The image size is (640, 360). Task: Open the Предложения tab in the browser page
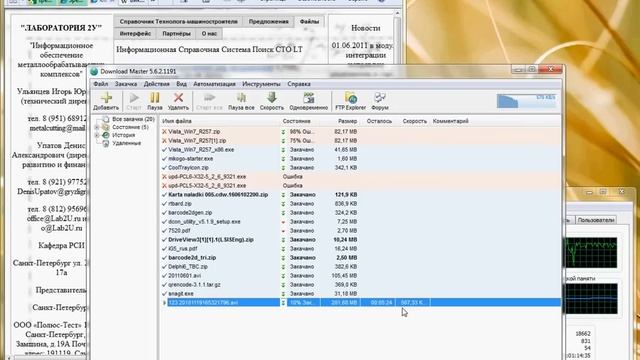coord(269,21)
